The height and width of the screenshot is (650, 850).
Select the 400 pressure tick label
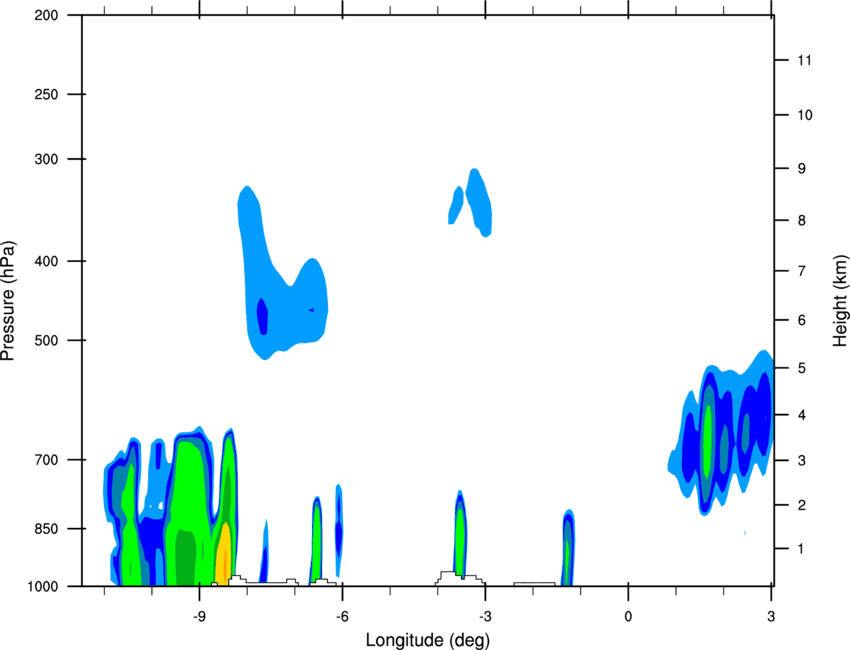point(46,261)
